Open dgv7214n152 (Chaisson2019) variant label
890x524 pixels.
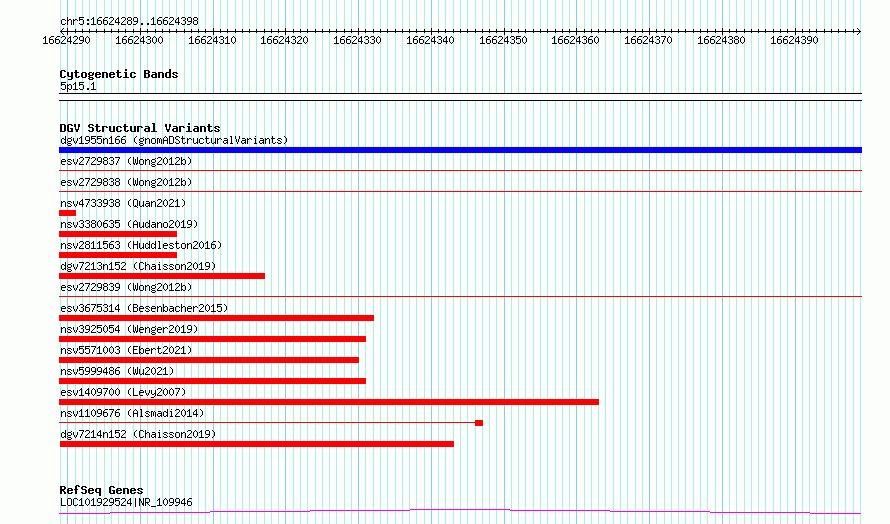click(x=138, y=434)
